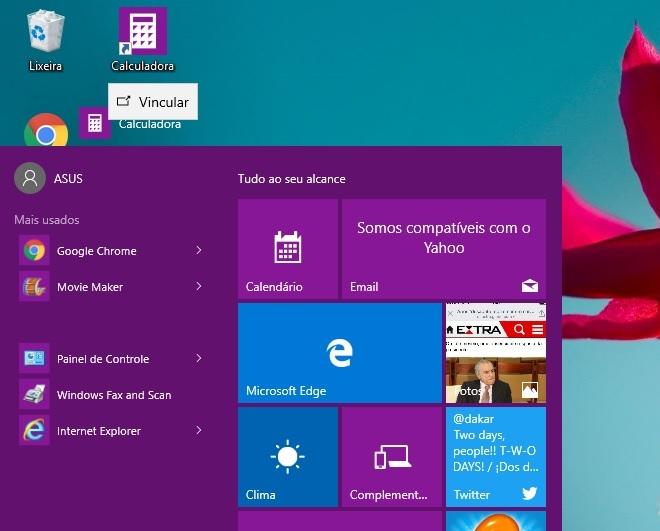Open the Clima weather tile
Viewport: 660px width, 531px height.
[288, 457]
